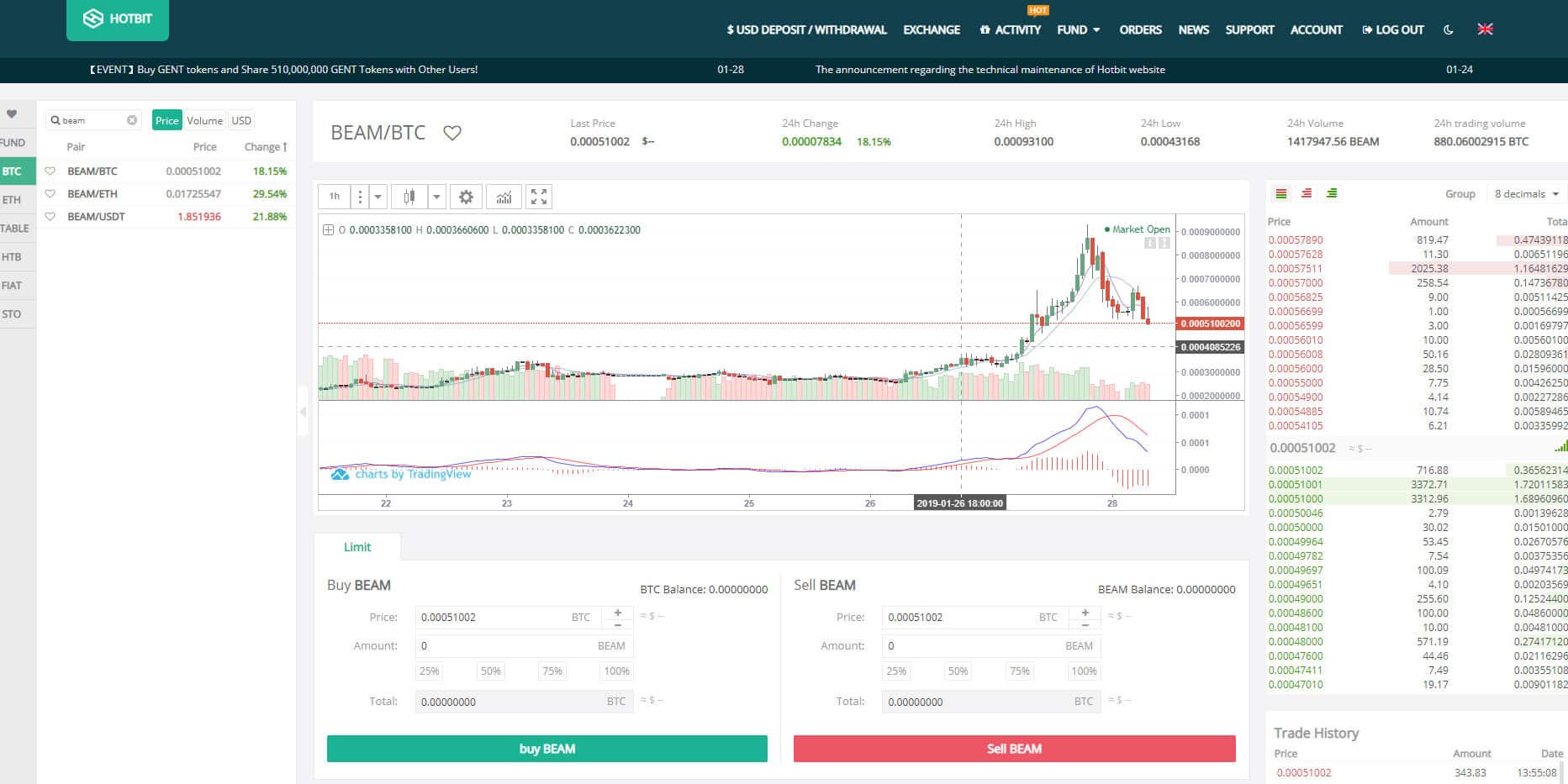Clear the beam search field
The width and height of the screenshot is (1568, 784).
tap(132, 120)
